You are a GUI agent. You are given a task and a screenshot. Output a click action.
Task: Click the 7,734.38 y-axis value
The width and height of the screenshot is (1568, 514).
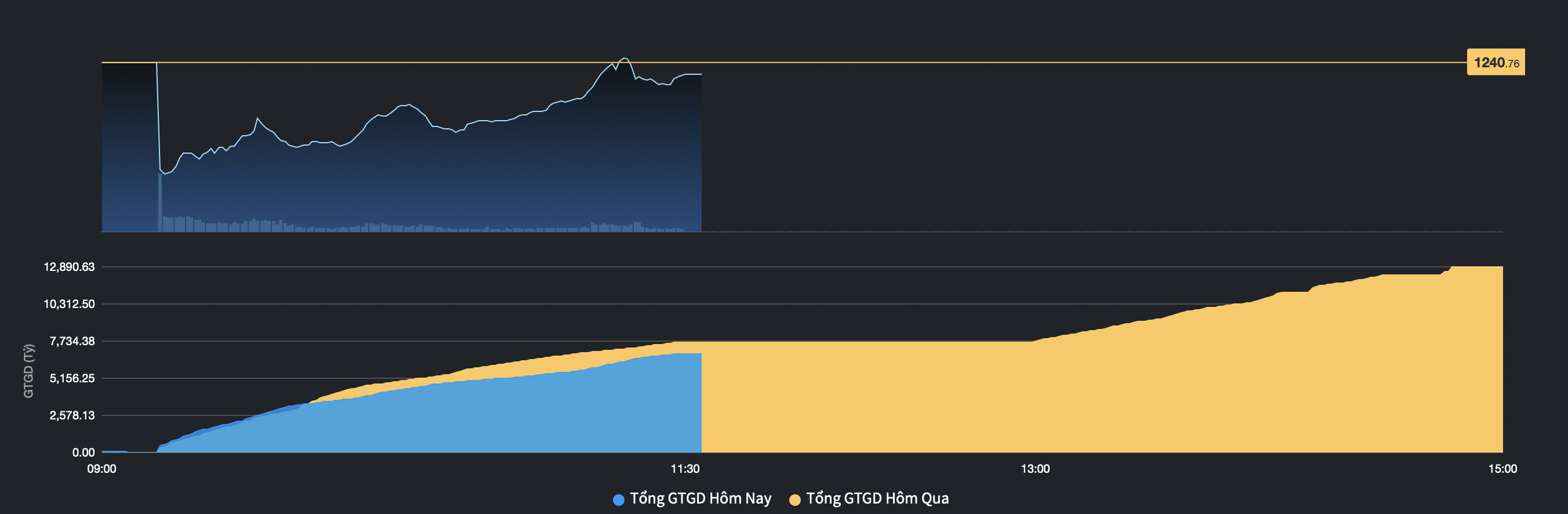(x=72, y=341)
